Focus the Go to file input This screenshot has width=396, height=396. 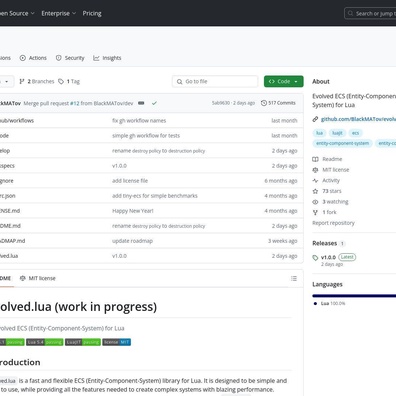tap(215, 81)
